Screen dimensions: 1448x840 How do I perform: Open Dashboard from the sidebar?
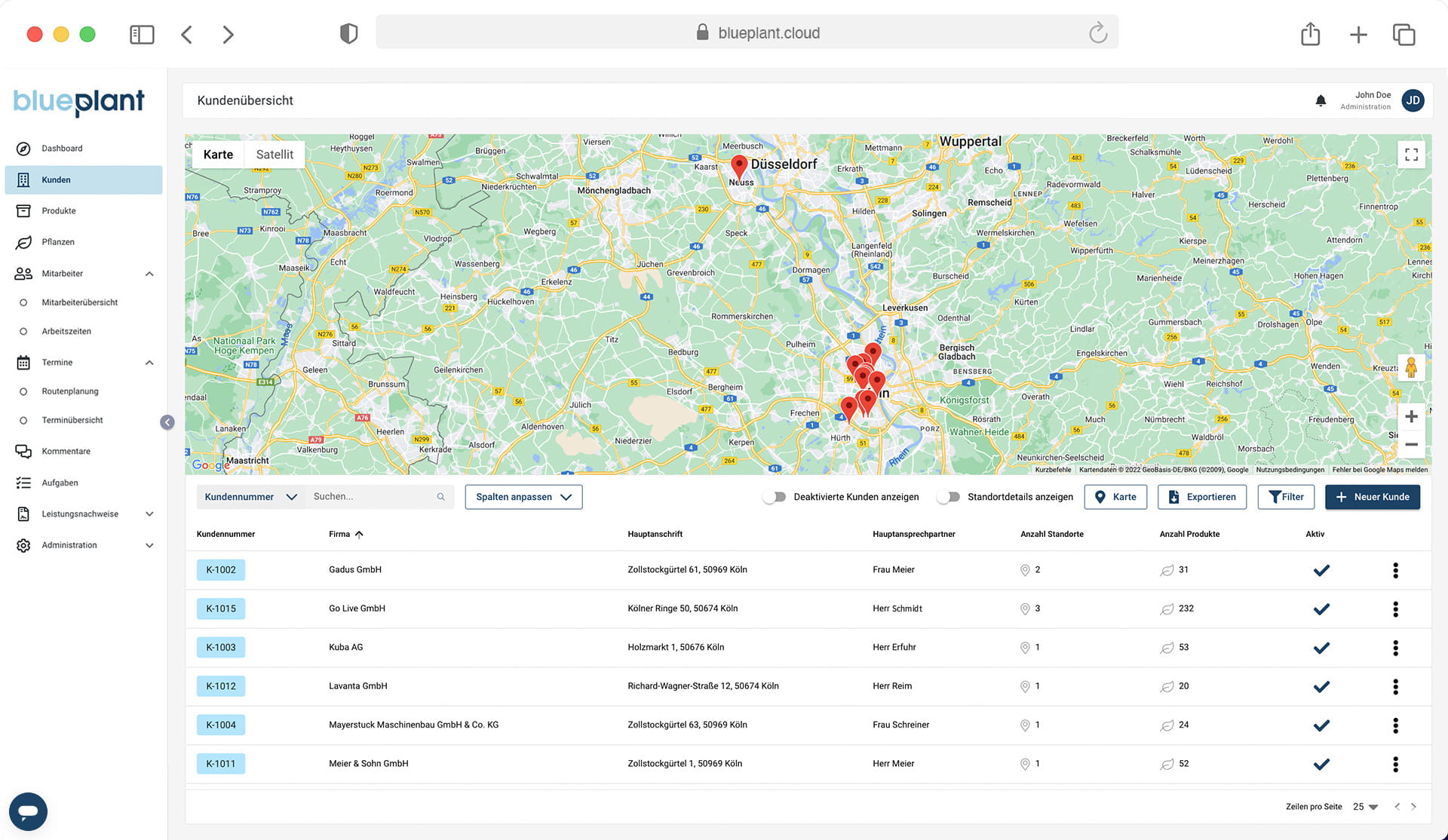click(x=62, y=149)
